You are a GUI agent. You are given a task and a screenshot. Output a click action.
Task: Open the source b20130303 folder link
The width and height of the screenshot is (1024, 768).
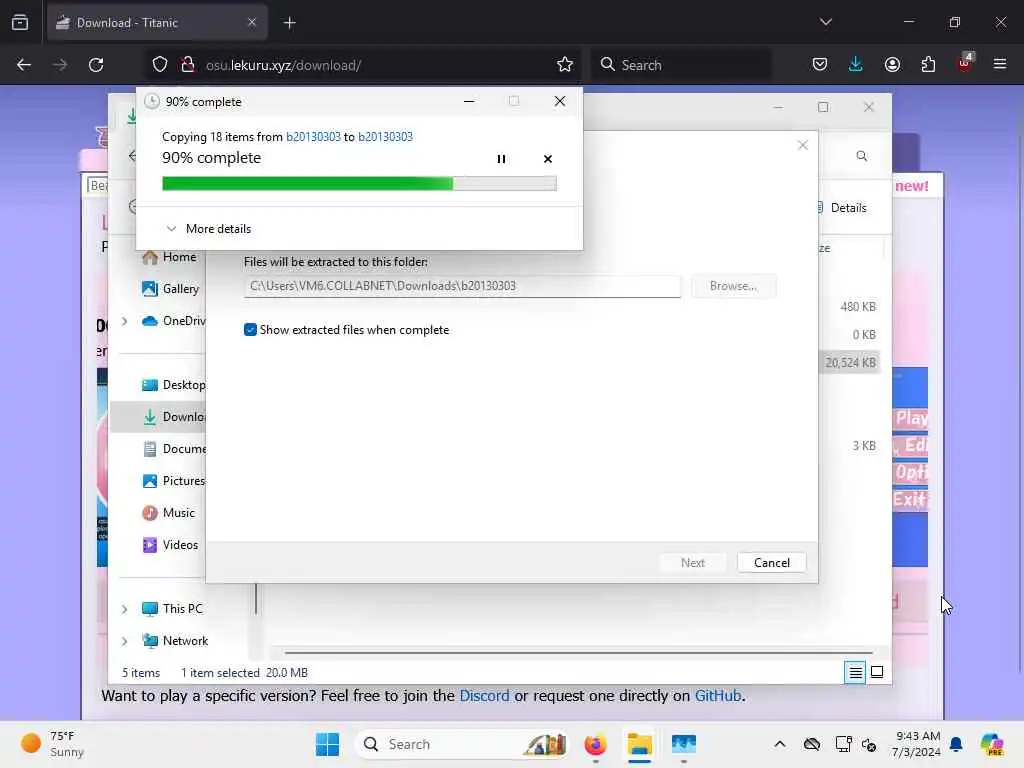pyautogui.click(x=313, y=136)
